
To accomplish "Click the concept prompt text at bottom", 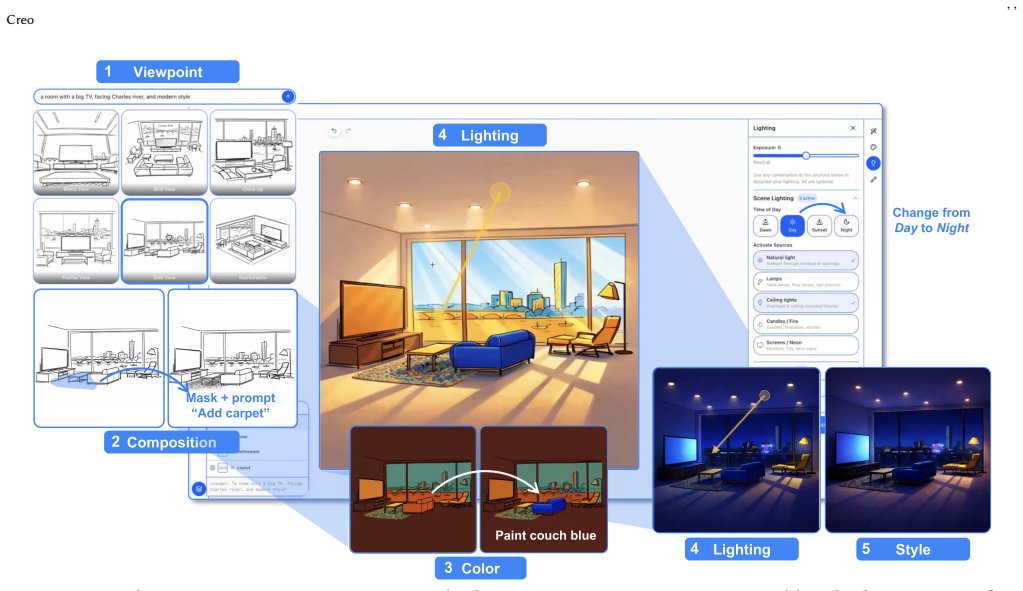I will 256,487.
